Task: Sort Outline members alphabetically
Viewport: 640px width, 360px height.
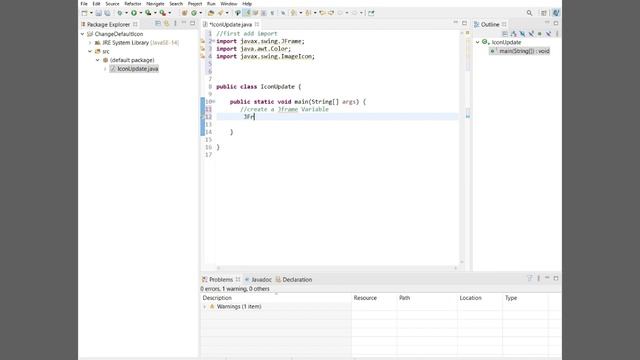Action: [x=513, y=34]
